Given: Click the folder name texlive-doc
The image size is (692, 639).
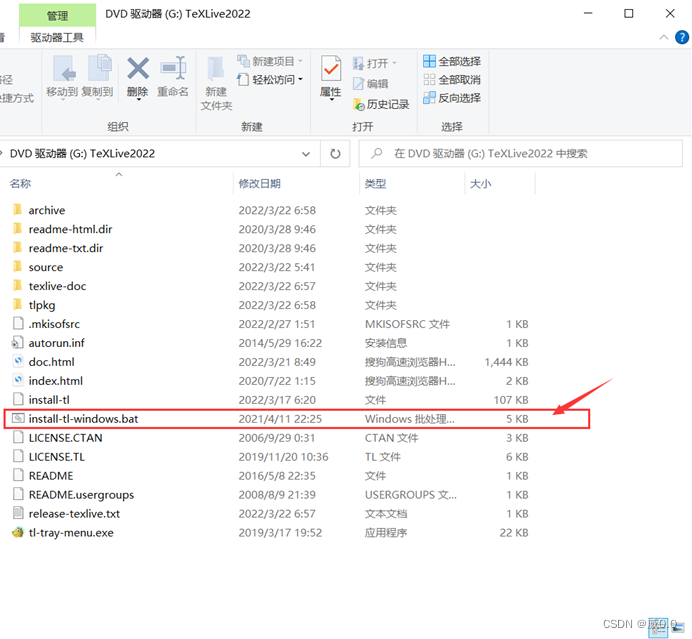Looking at the screenshot, I should pyautogui.click(x=57, y=286).
